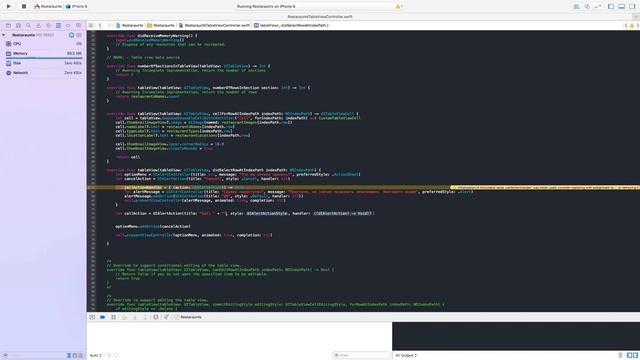Select the RestaurantsTableViewController.swift window tab

click(x=320, y=17)
